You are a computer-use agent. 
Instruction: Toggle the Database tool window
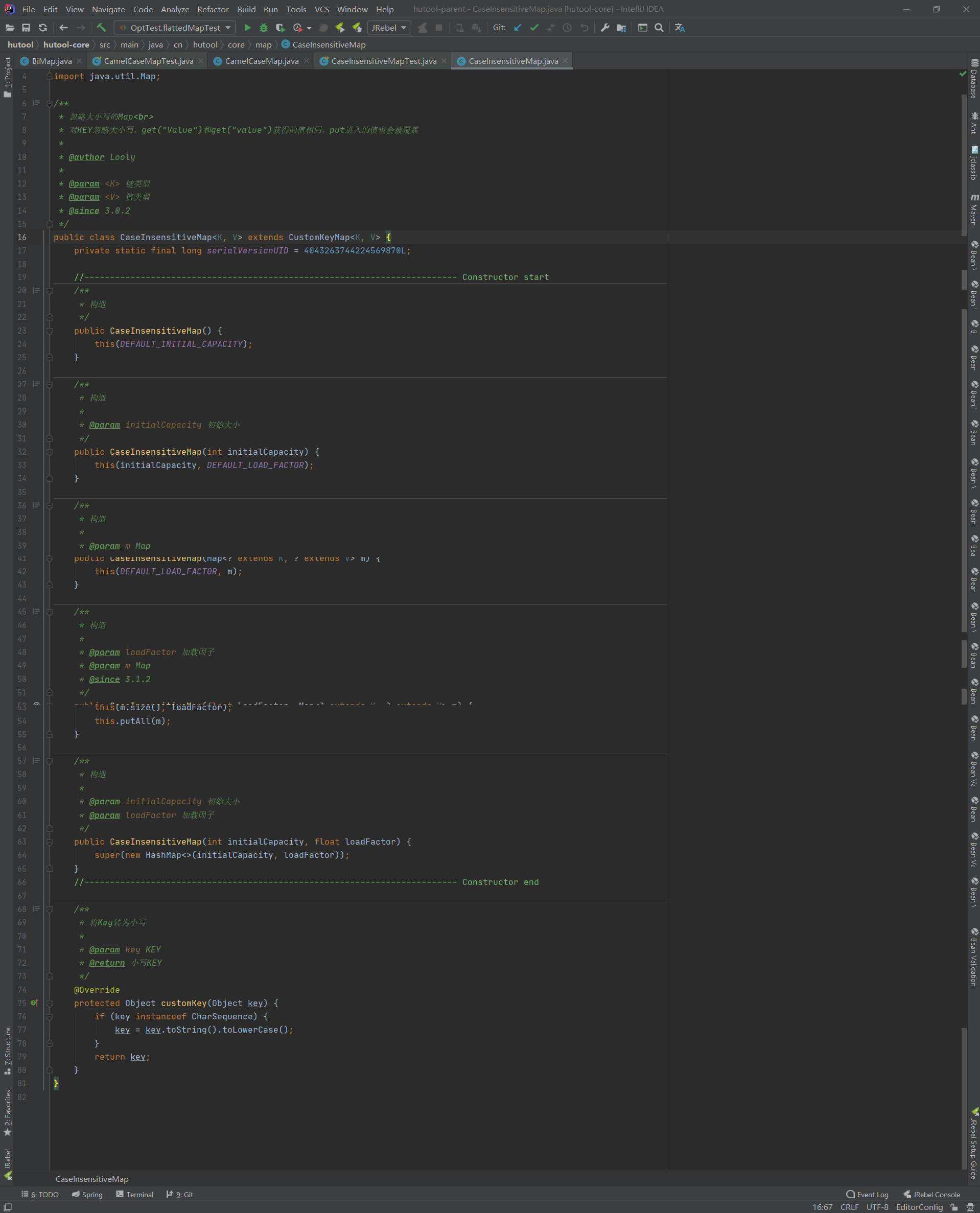point(974,79)
